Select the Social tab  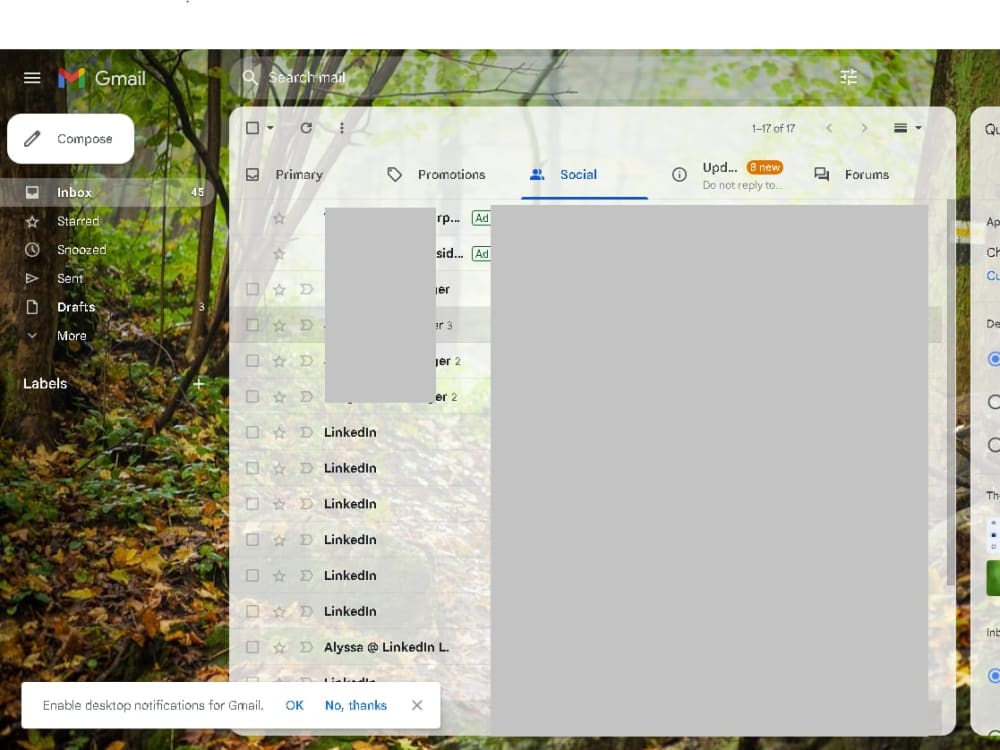(578, 175)
